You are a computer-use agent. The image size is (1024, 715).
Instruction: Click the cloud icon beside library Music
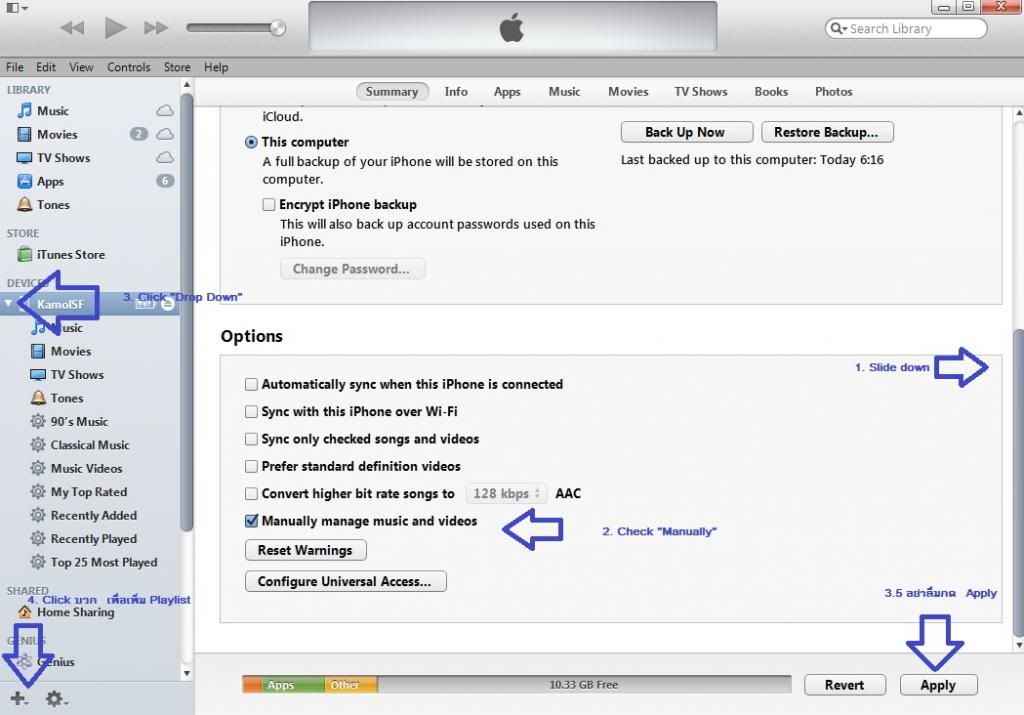point(165,111)
